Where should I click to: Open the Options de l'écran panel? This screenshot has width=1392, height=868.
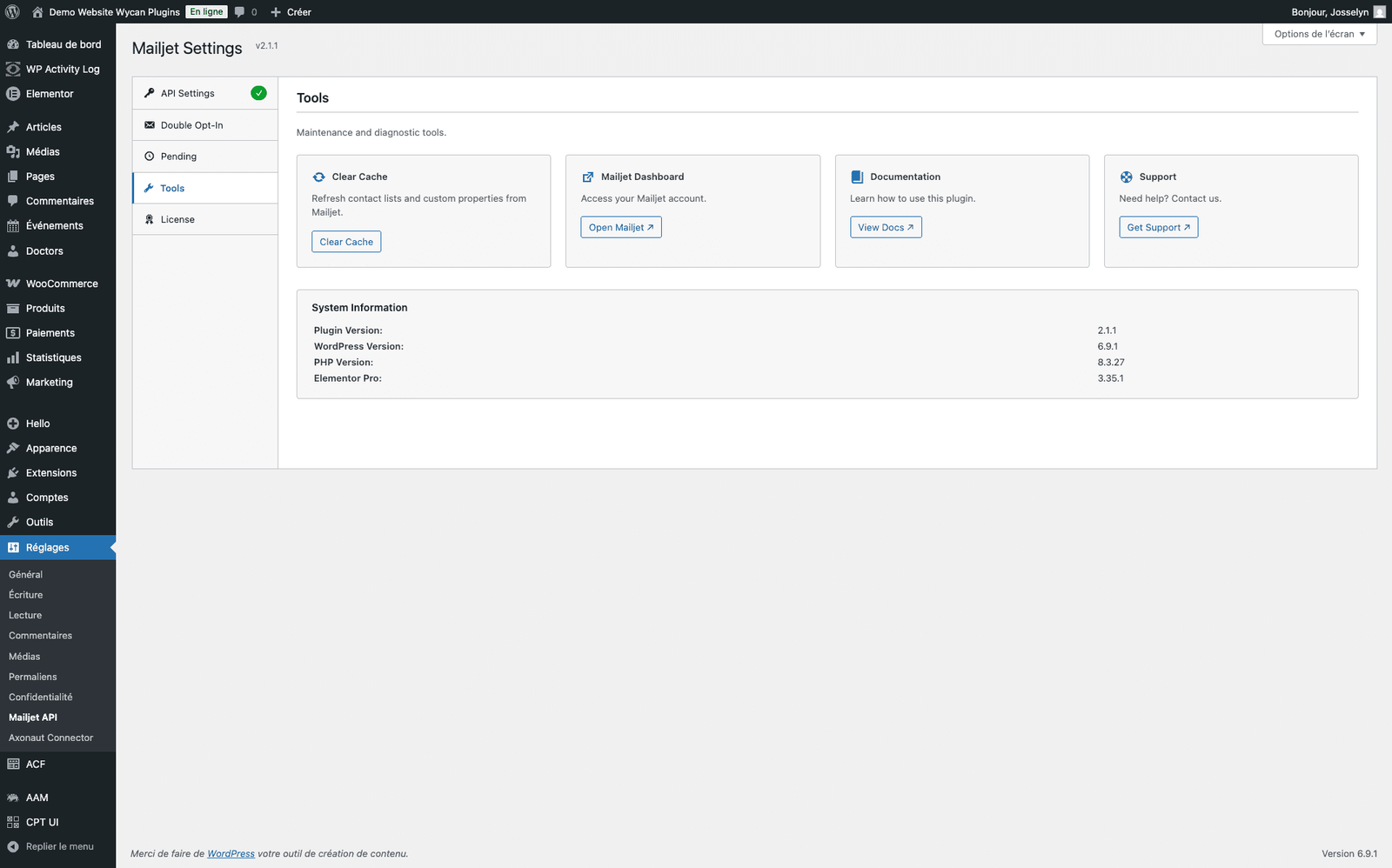point(1318,34)
